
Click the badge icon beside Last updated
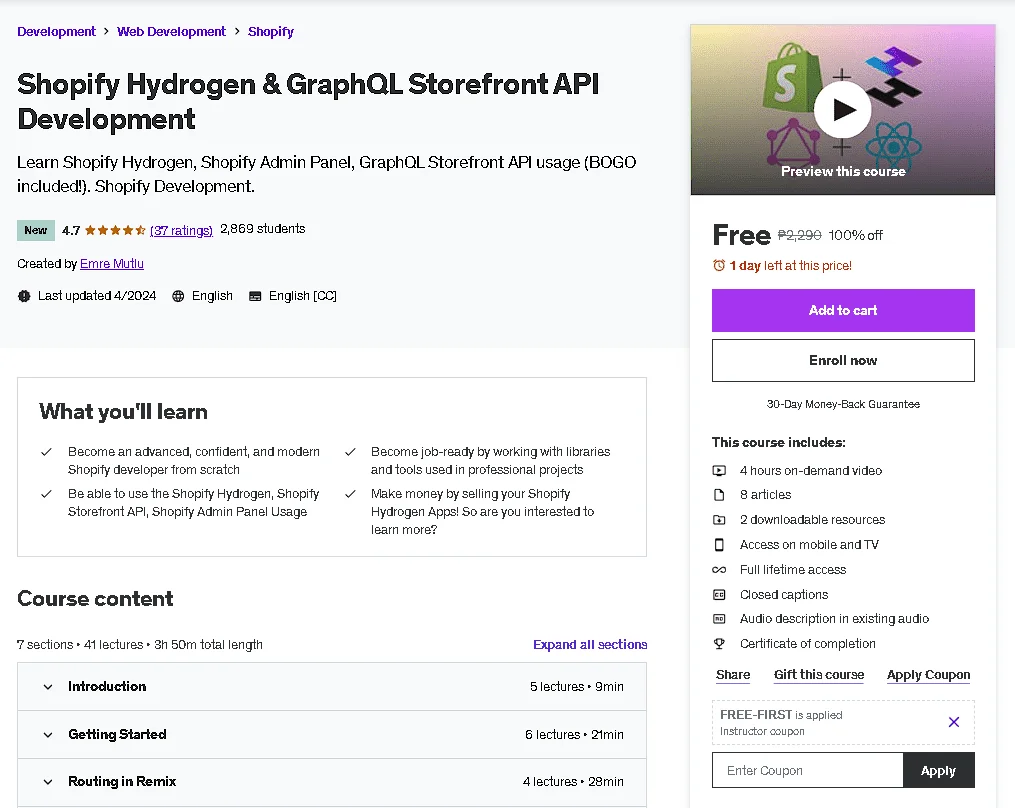[24, 296]
